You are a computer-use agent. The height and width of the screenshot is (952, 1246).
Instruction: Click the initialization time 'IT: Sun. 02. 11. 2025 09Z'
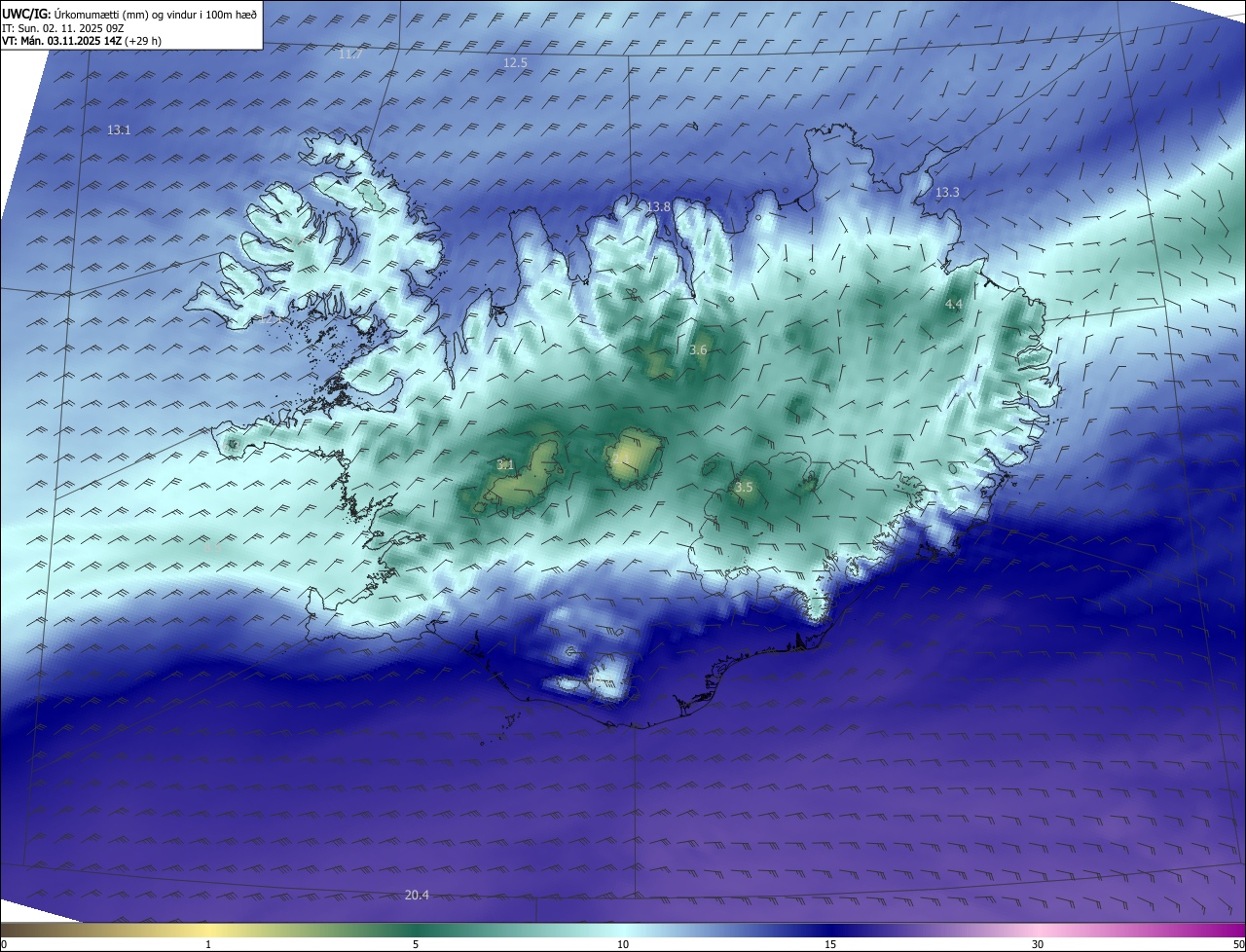(63, 28)
